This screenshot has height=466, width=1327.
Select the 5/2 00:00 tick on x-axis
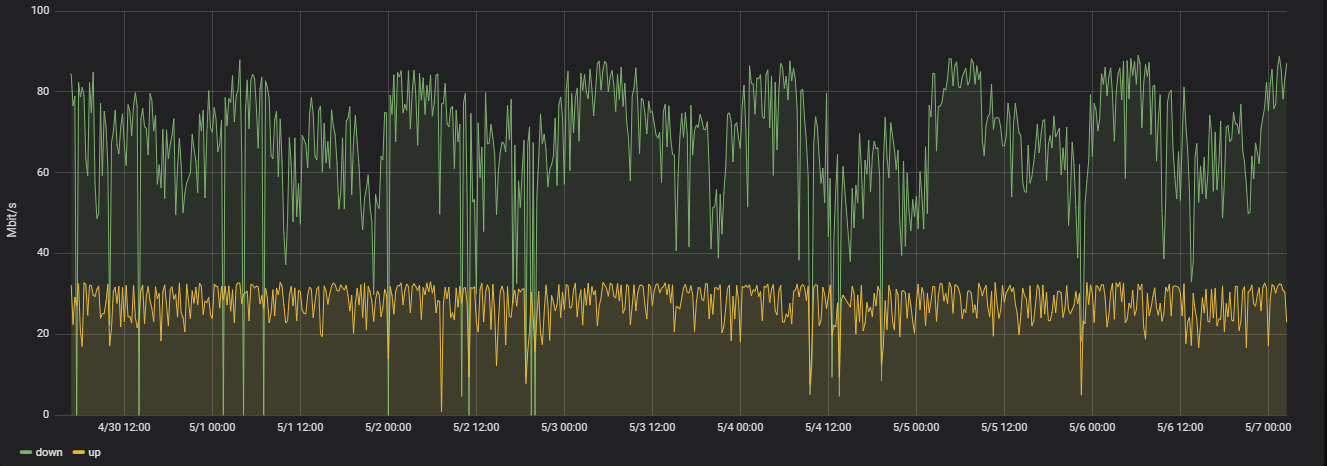pos(388,427)
